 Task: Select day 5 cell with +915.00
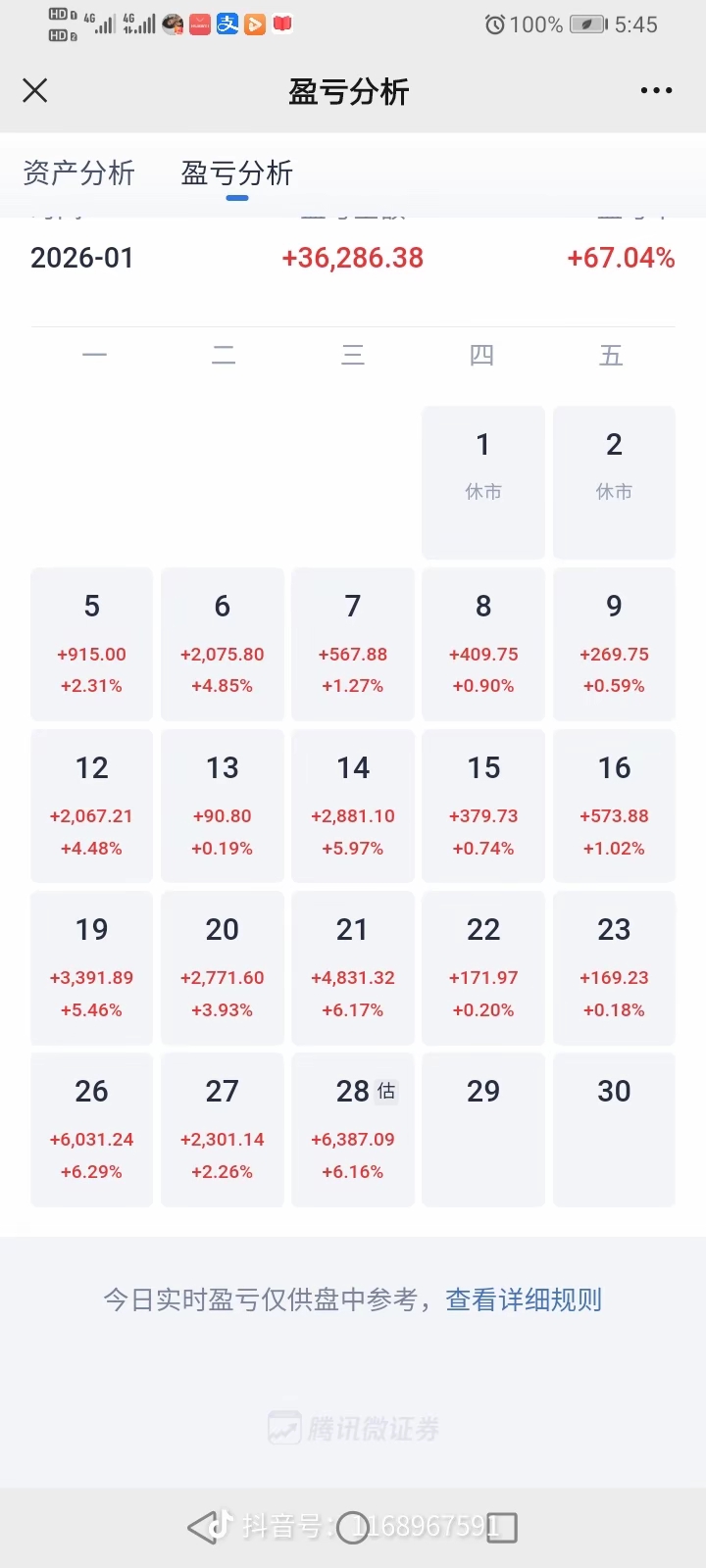91,644
